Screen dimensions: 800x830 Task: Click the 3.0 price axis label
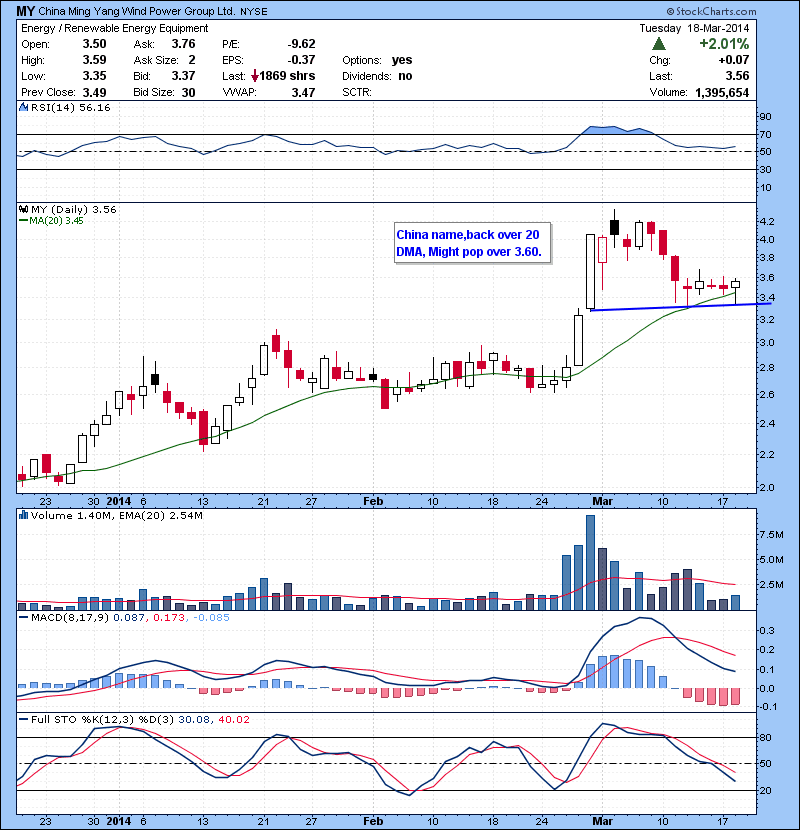767,342
